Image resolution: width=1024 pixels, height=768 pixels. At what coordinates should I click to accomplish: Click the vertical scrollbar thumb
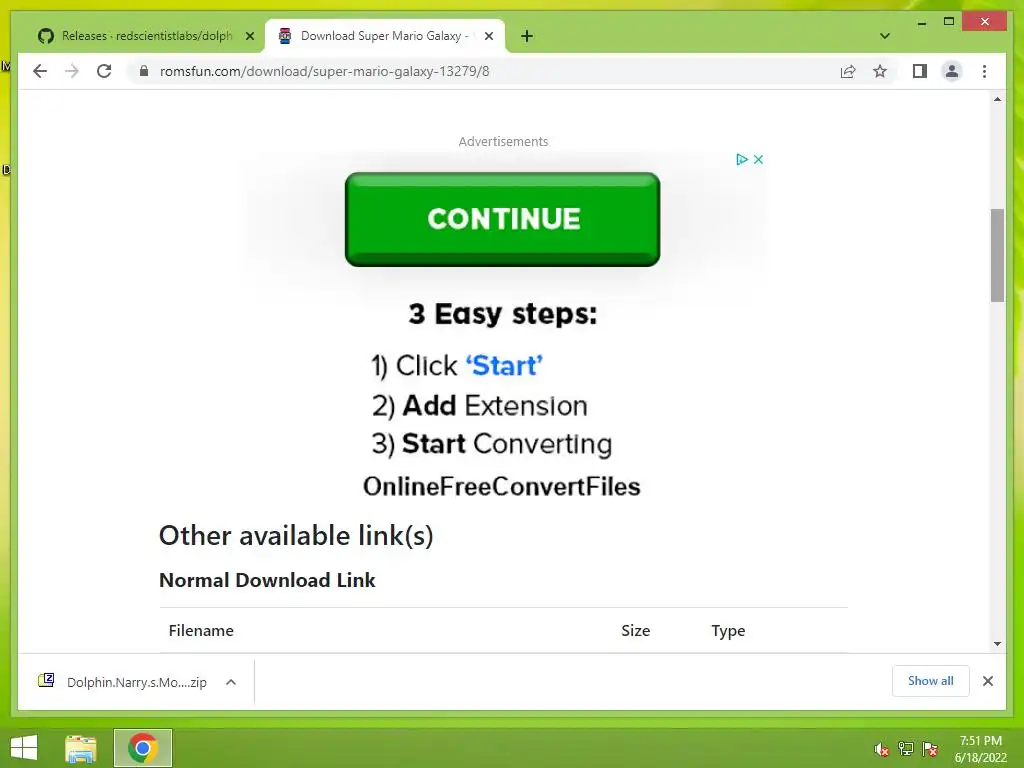click(x=997, y=255)
